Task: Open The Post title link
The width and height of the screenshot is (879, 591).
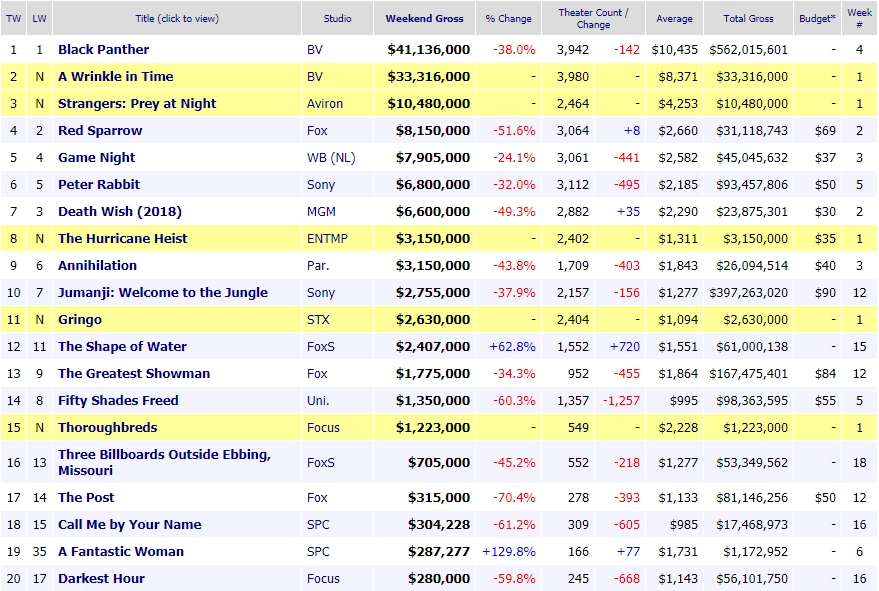Action: point(86,497)
